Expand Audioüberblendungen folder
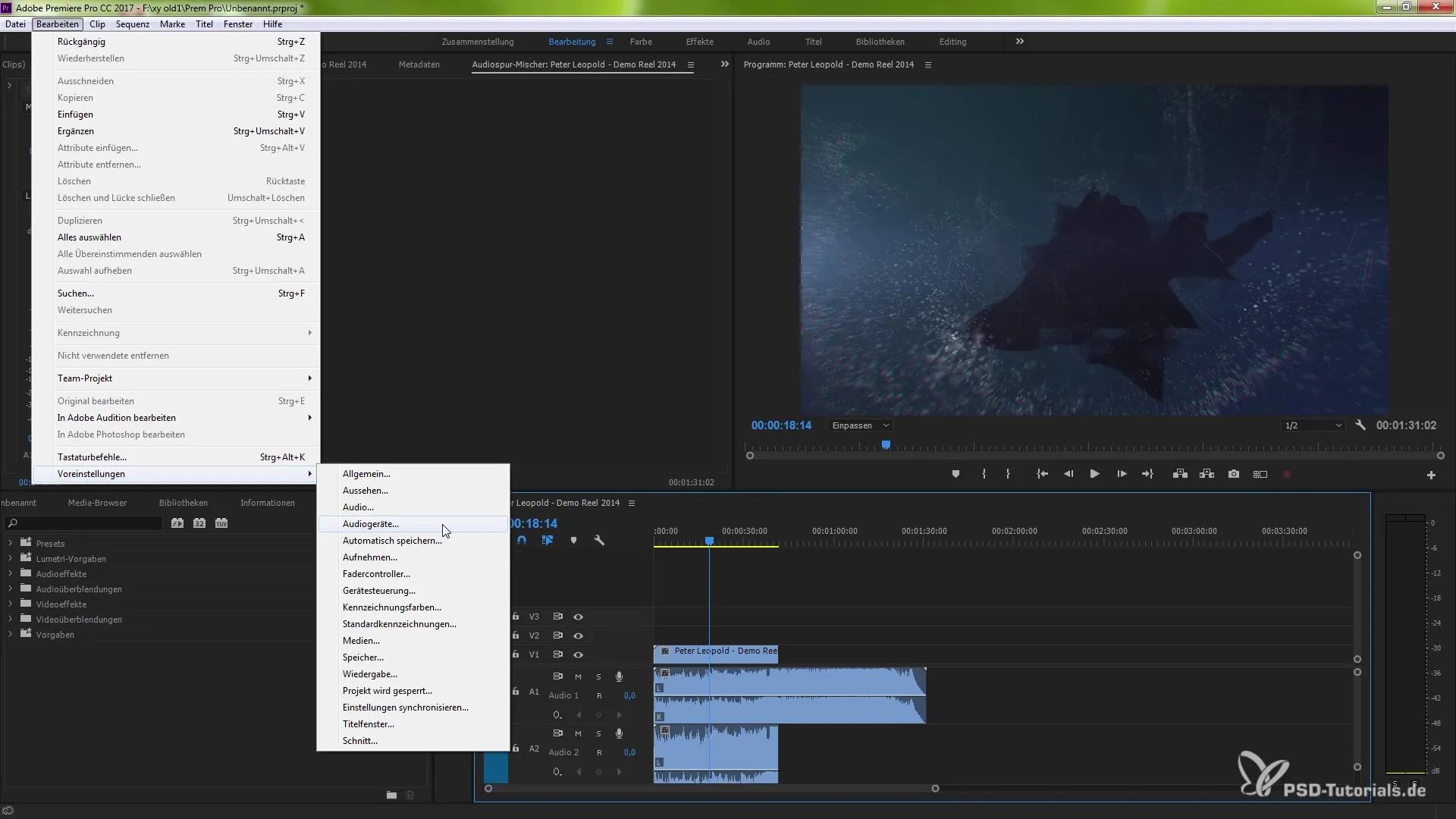This screenshot has width=1456, height=819. [x=10, y=588]
